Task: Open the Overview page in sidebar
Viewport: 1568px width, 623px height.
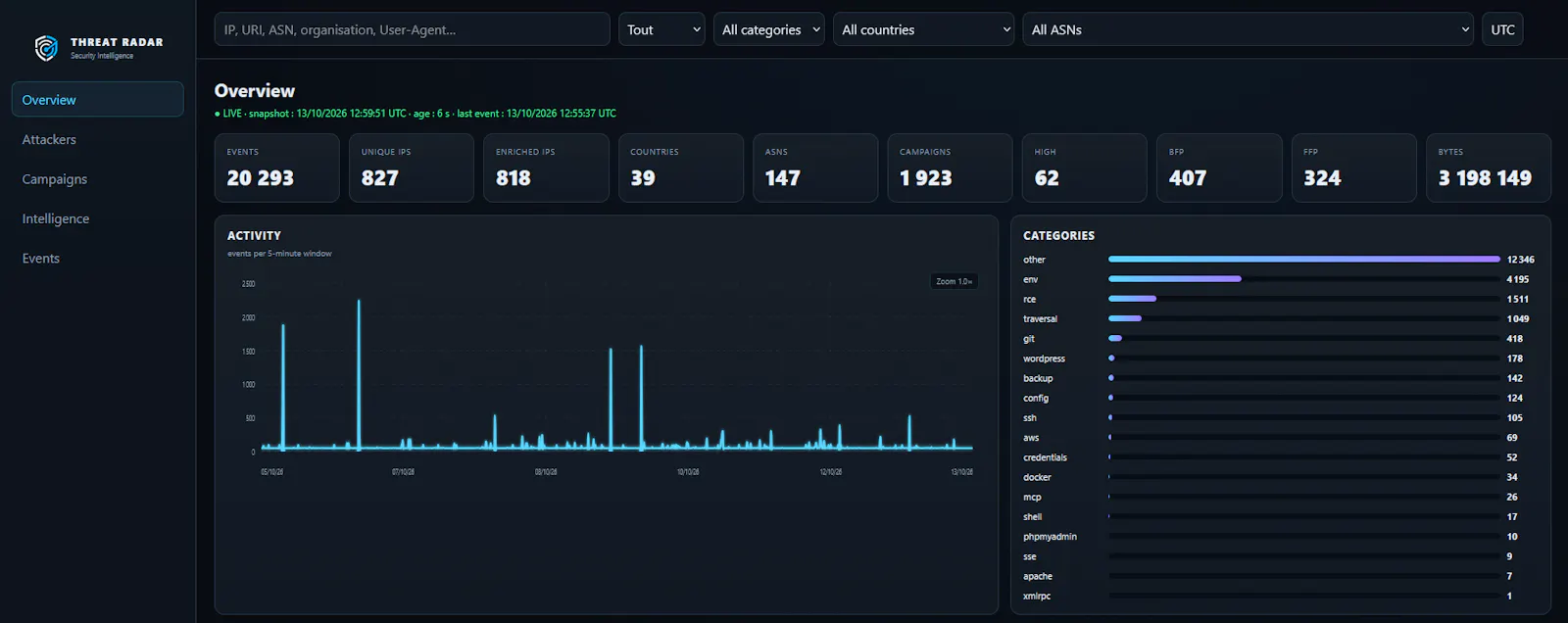Action: pos(97,100)
